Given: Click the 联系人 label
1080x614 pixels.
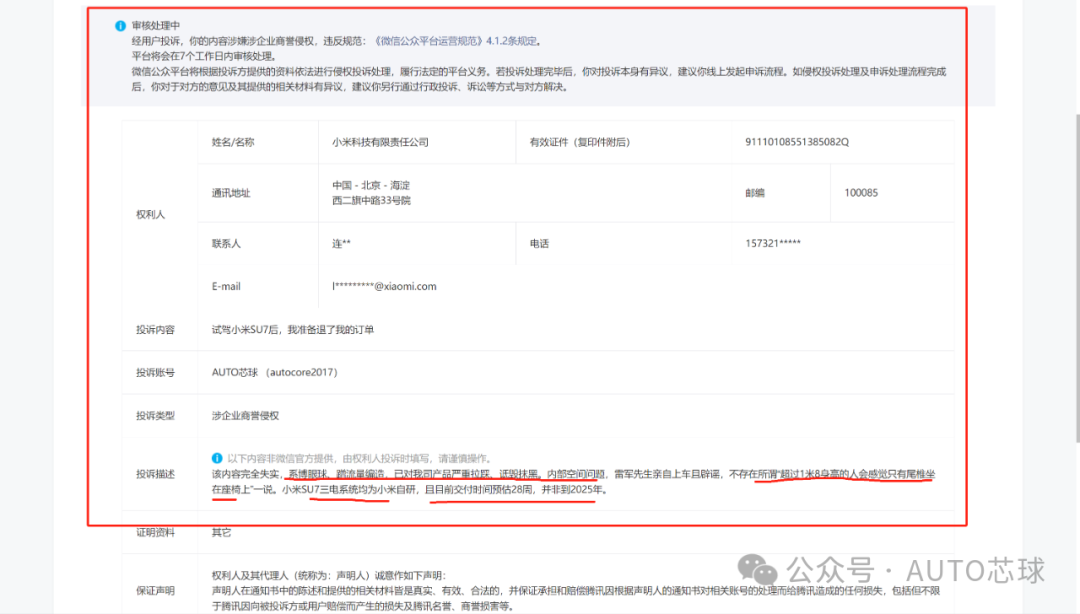Looking at the screenshot, I should tap(226, 244).
